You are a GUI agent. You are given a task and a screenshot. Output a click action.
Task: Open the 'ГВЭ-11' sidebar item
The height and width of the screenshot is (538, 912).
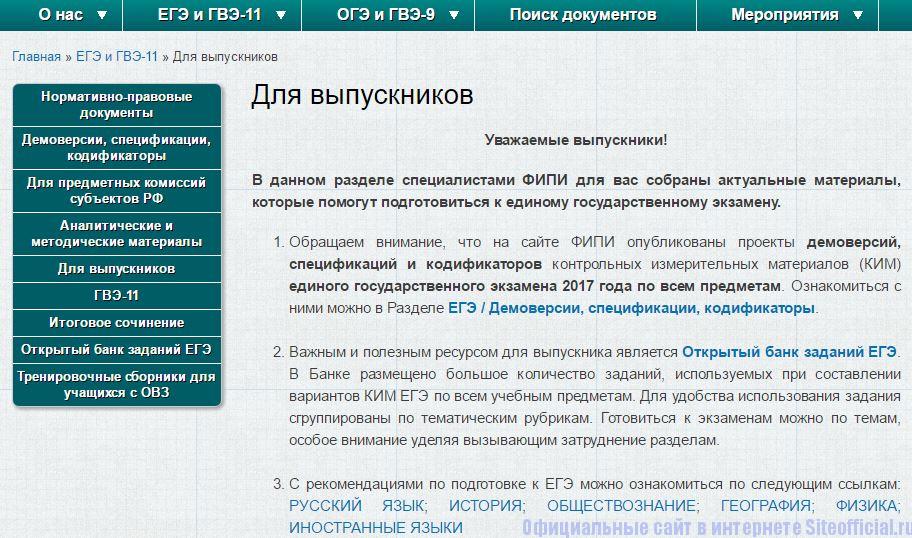tap(116, 296)
